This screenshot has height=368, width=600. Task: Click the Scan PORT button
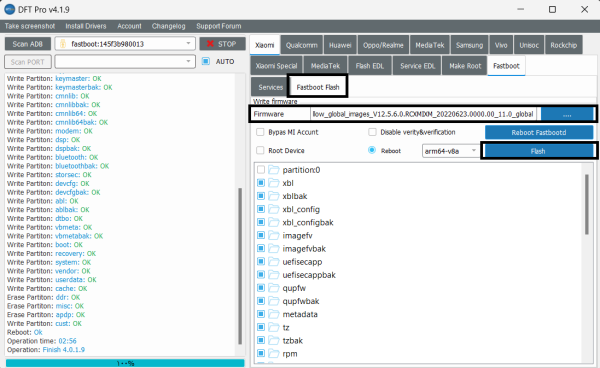[28, 62]
